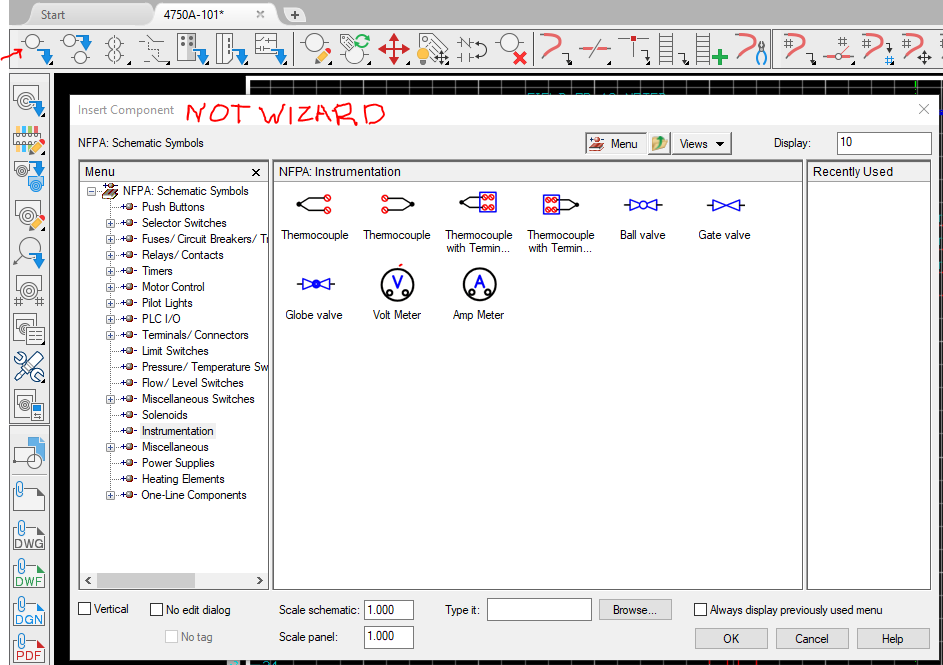The image size is (943, 665).
Task: Click inside the Scale schematic field
Action: click(388, 609)
